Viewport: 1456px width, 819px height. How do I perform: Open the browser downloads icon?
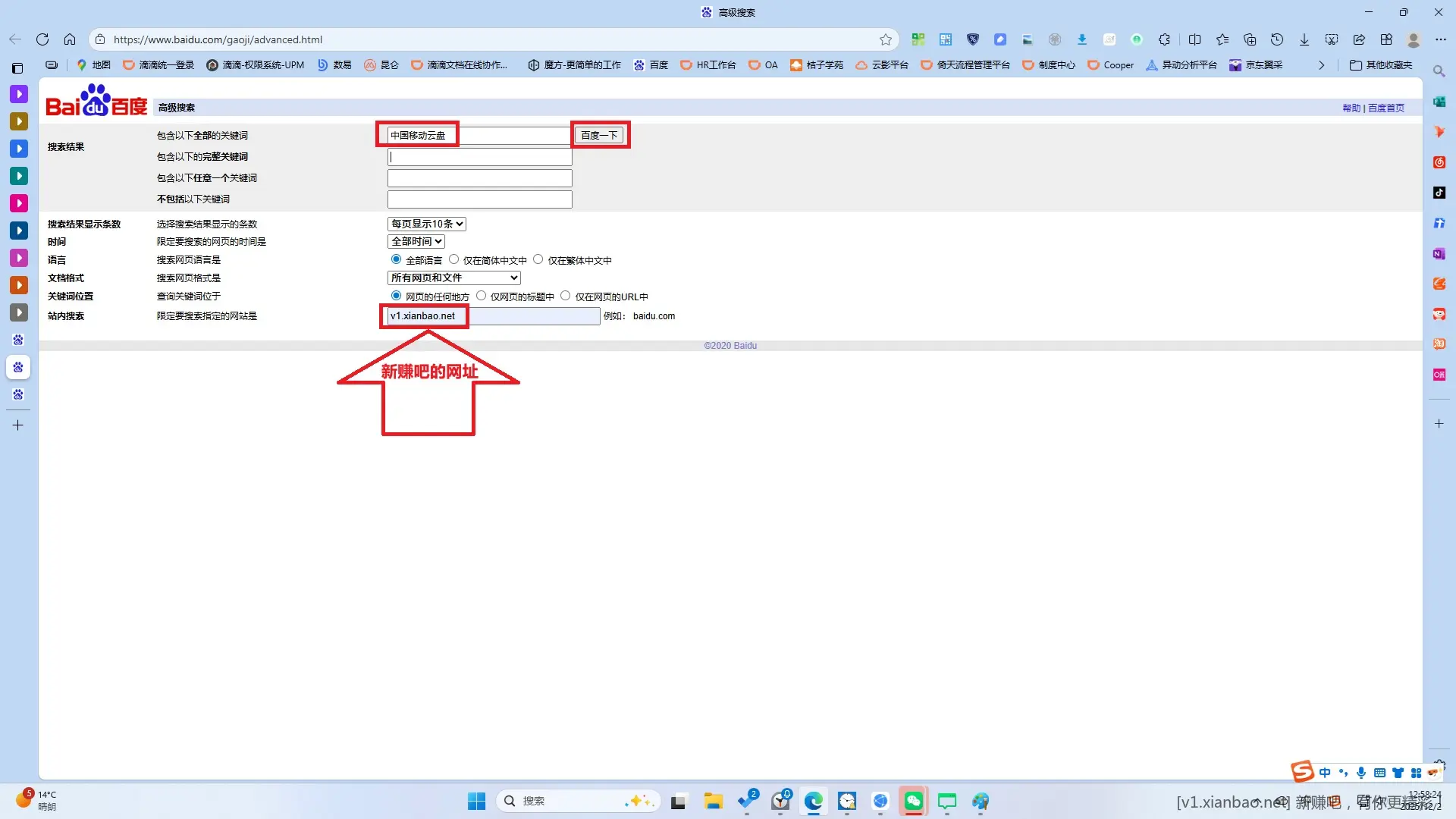click(1304, 39)
